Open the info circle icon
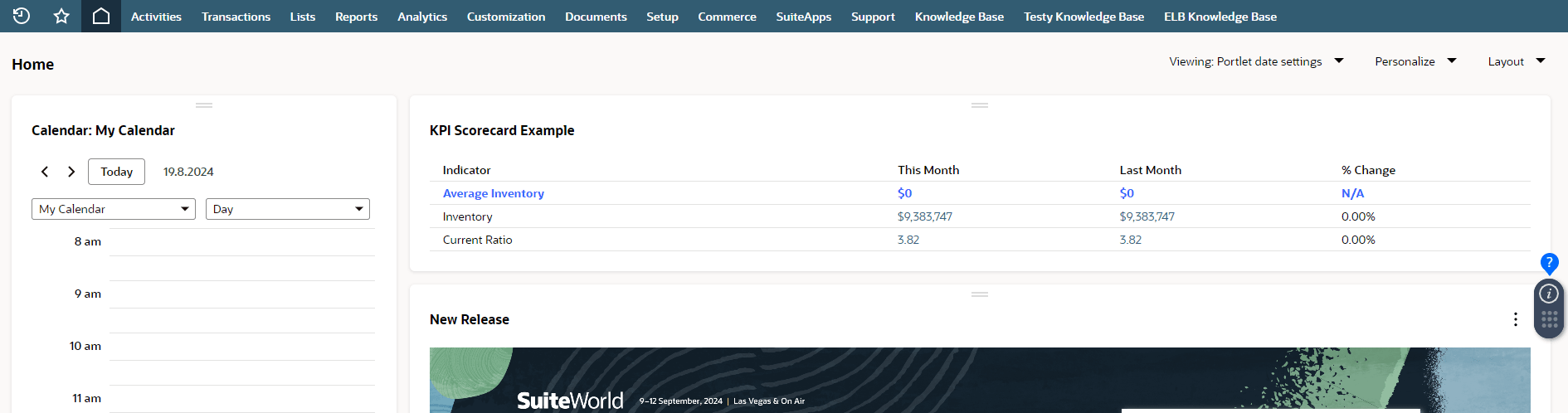1568x413 pixels. (1549, 294)
